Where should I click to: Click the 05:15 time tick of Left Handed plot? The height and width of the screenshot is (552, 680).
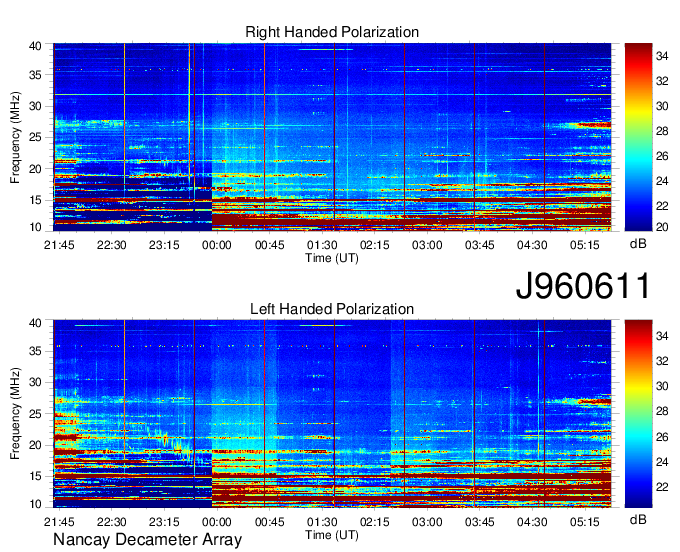click(585, 522)
